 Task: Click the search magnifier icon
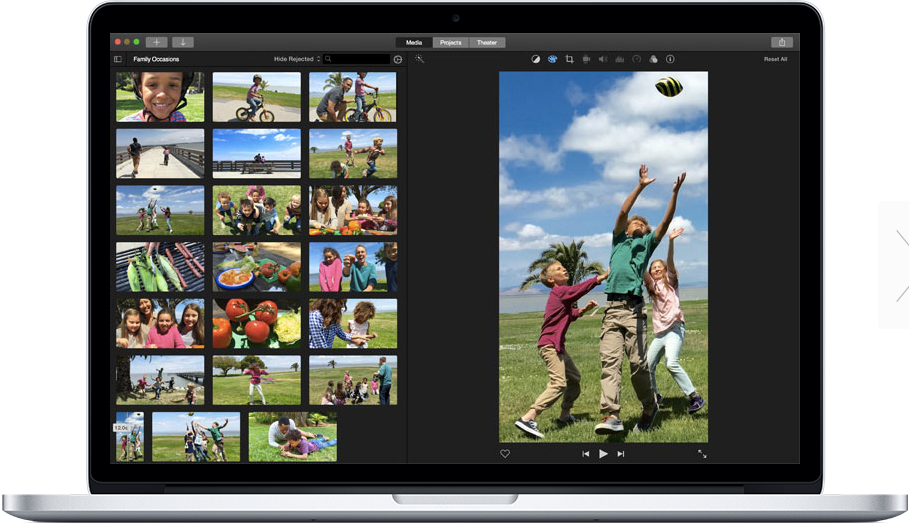(x=328, y=59)
